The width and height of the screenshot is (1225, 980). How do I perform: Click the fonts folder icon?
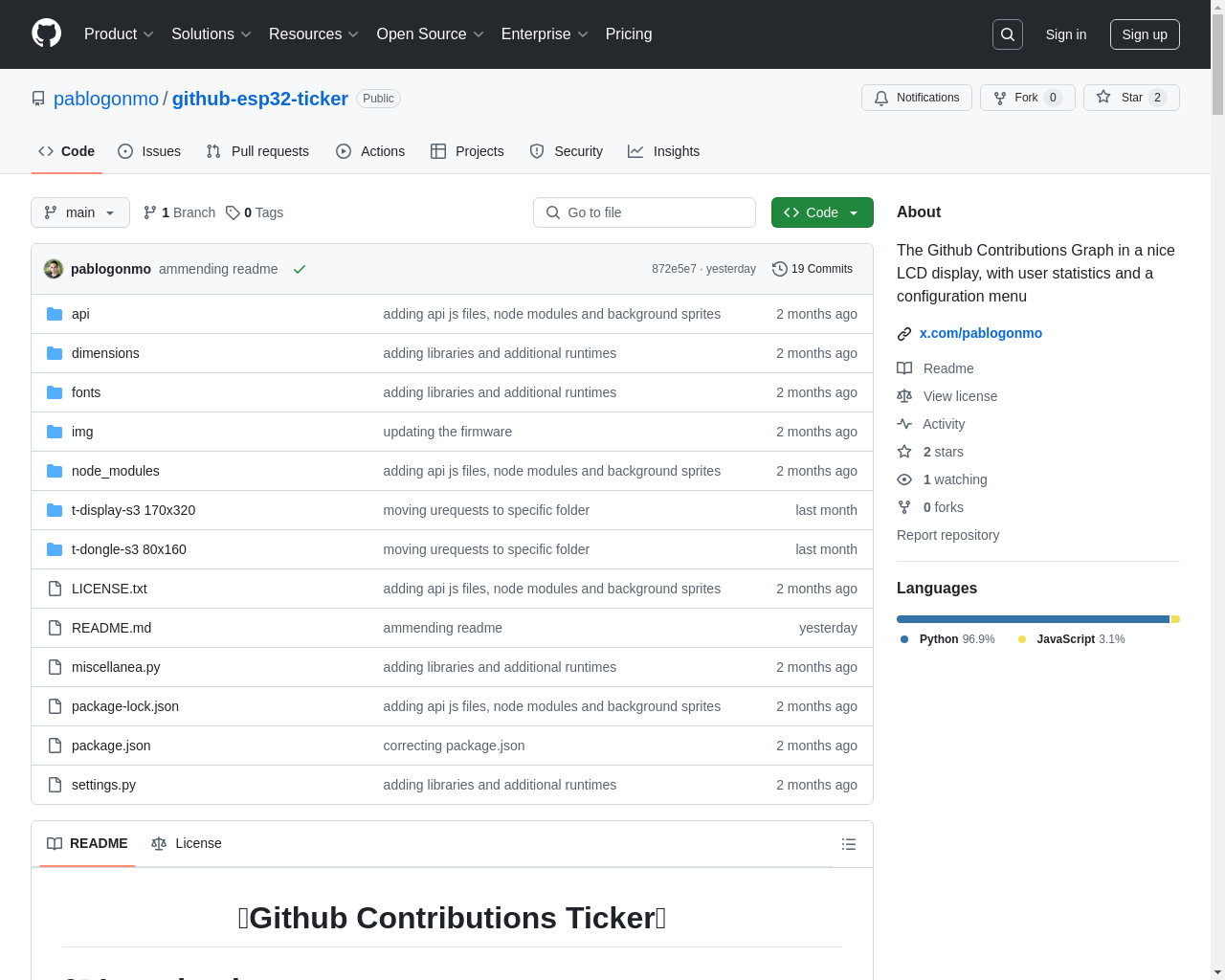[55, 392]
